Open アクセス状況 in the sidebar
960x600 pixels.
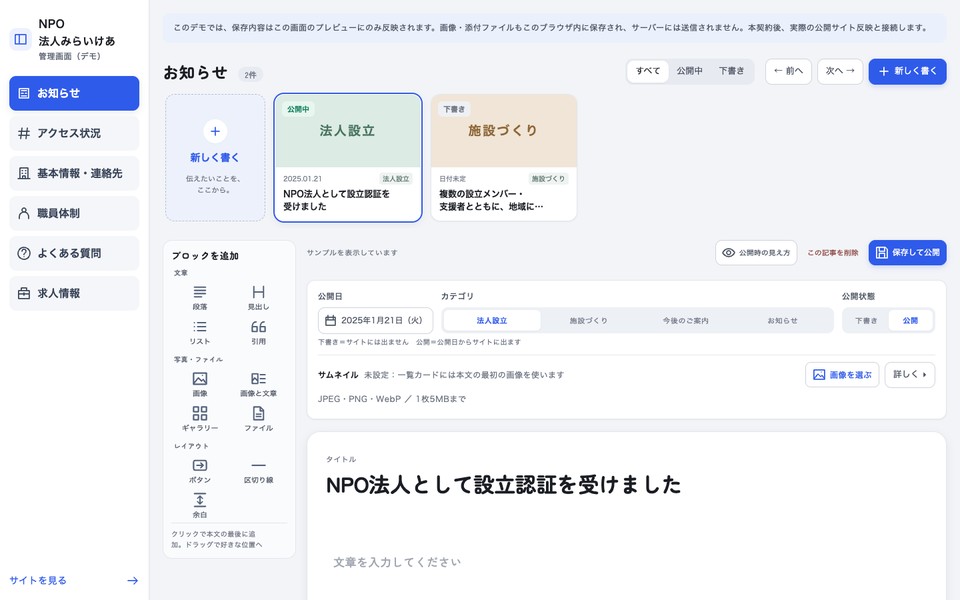coord(74,133)
